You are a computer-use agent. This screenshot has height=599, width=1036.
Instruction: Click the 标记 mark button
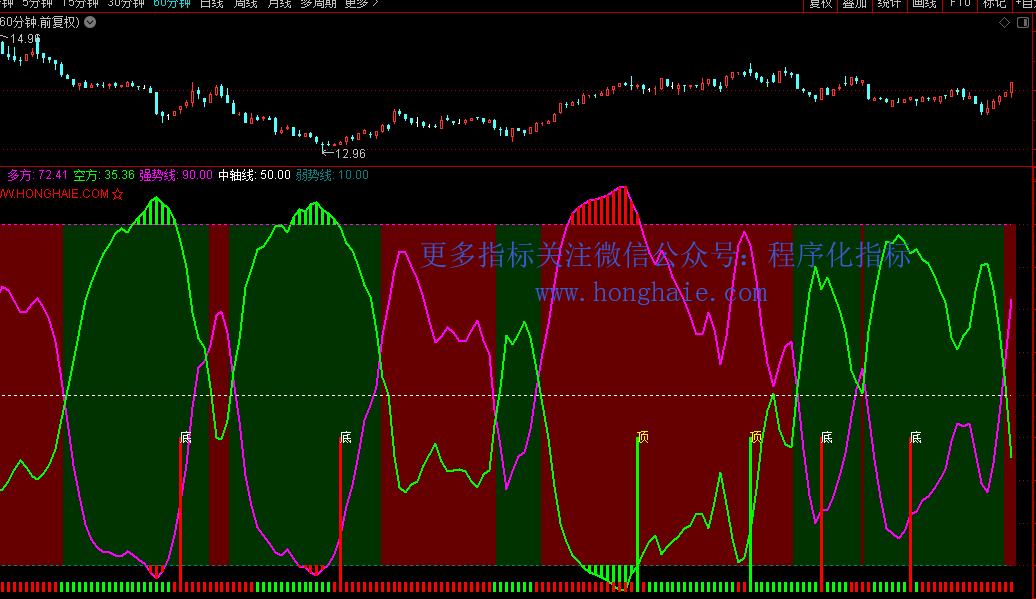pyautogui.click(x=994, y=4)
